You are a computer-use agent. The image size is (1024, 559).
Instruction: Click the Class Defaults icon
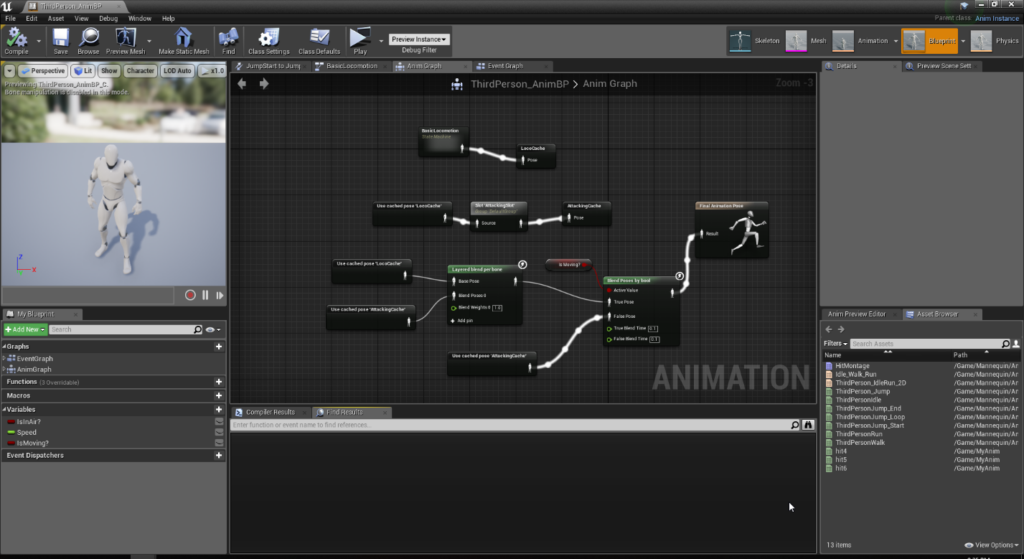point(319,38)
